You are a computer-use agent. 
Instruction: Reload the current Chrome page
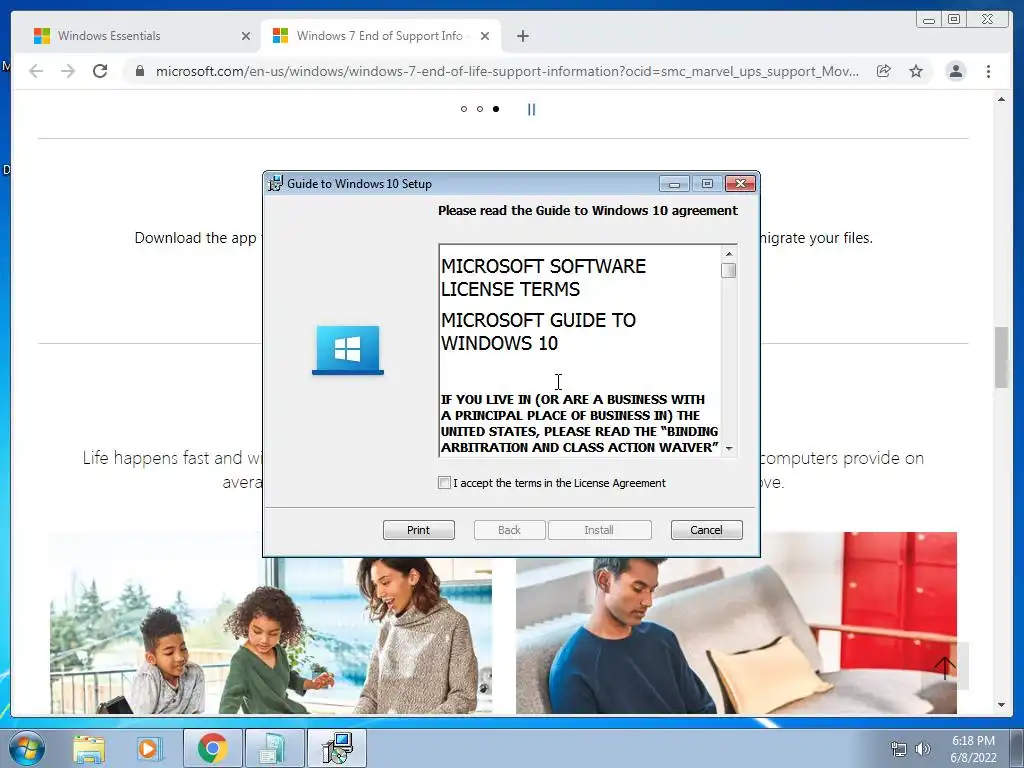[100, 71]
